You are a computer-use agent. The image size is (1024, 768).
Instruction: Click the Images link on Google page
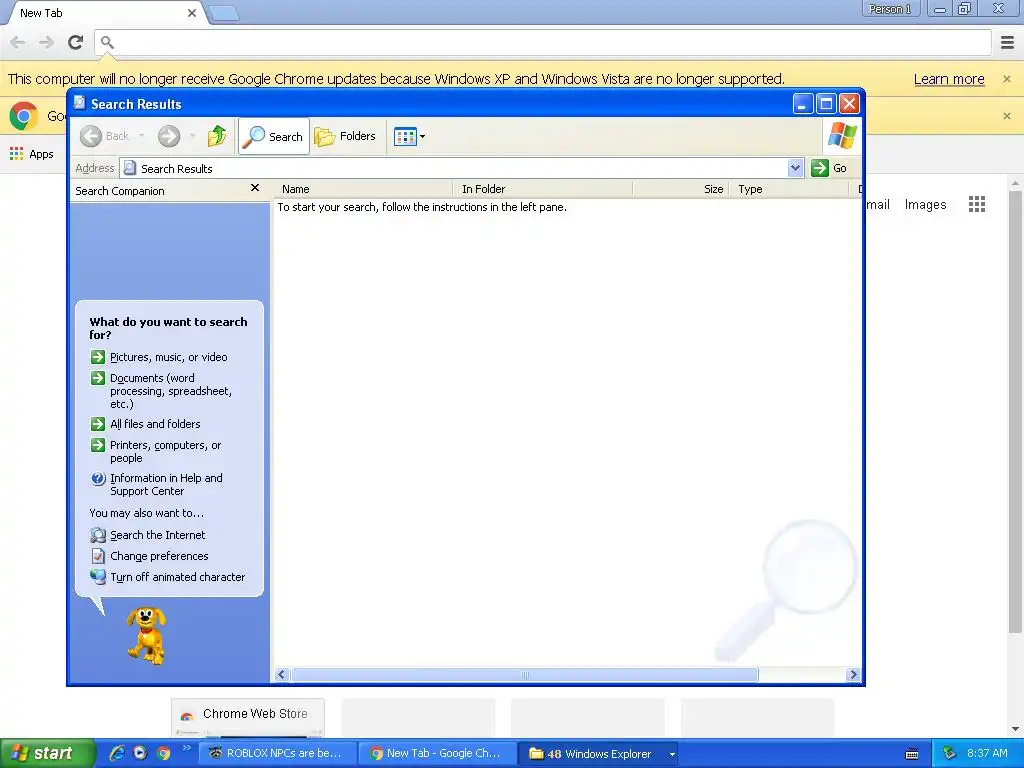pyautogui.click(x=925, y=204)
